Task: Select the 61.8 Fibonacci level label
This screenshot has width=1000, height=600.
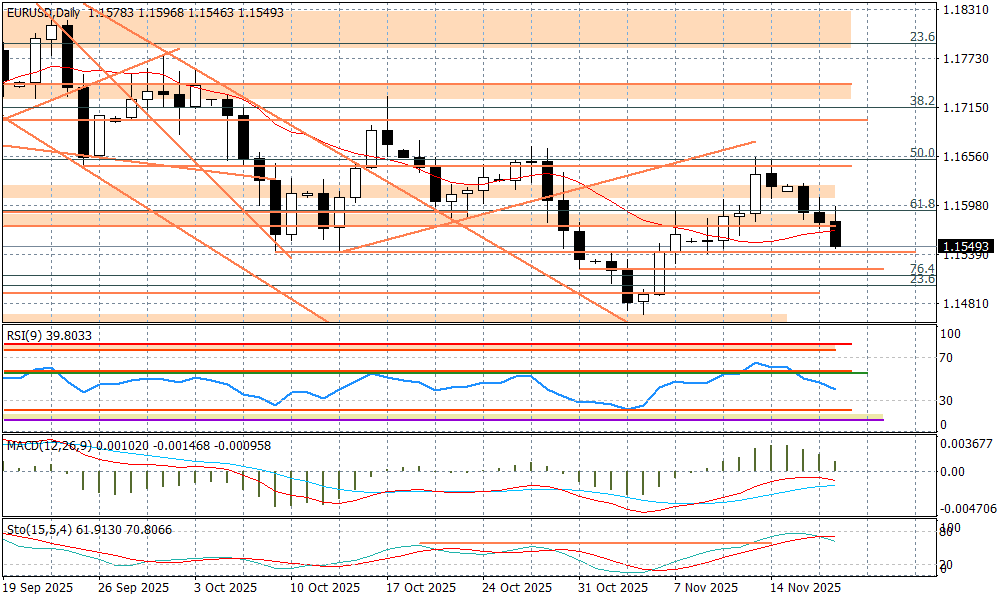Action: 921,204
